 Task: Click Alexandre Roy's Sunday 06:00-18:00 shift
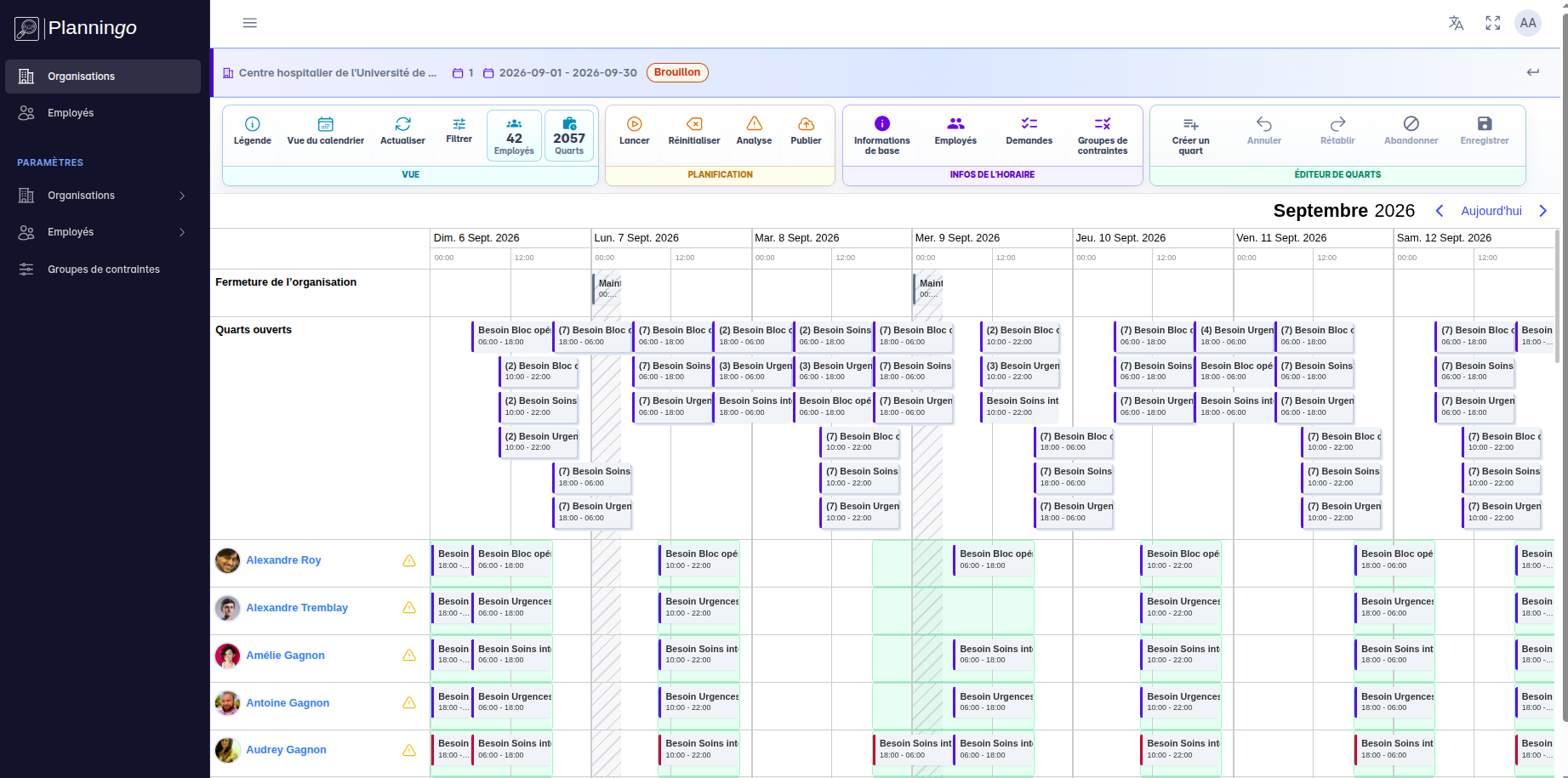coord(512,559)
